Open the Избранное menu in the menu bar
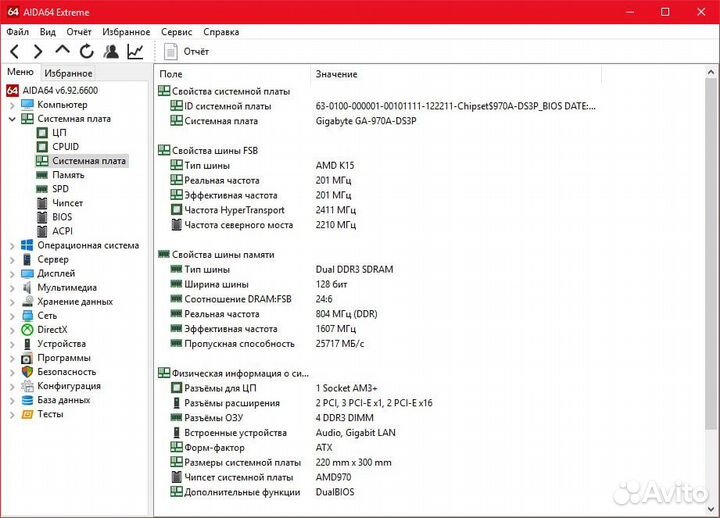Screen dimensions: 720x518 tap(126, 32)
